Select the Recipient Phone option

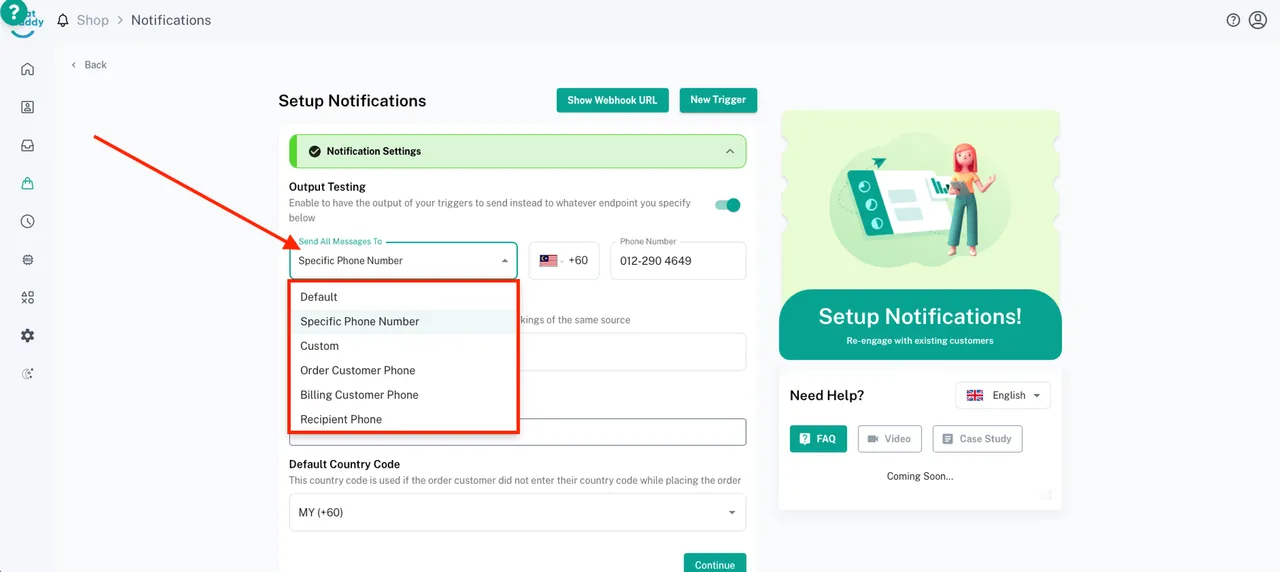point(341,419)
